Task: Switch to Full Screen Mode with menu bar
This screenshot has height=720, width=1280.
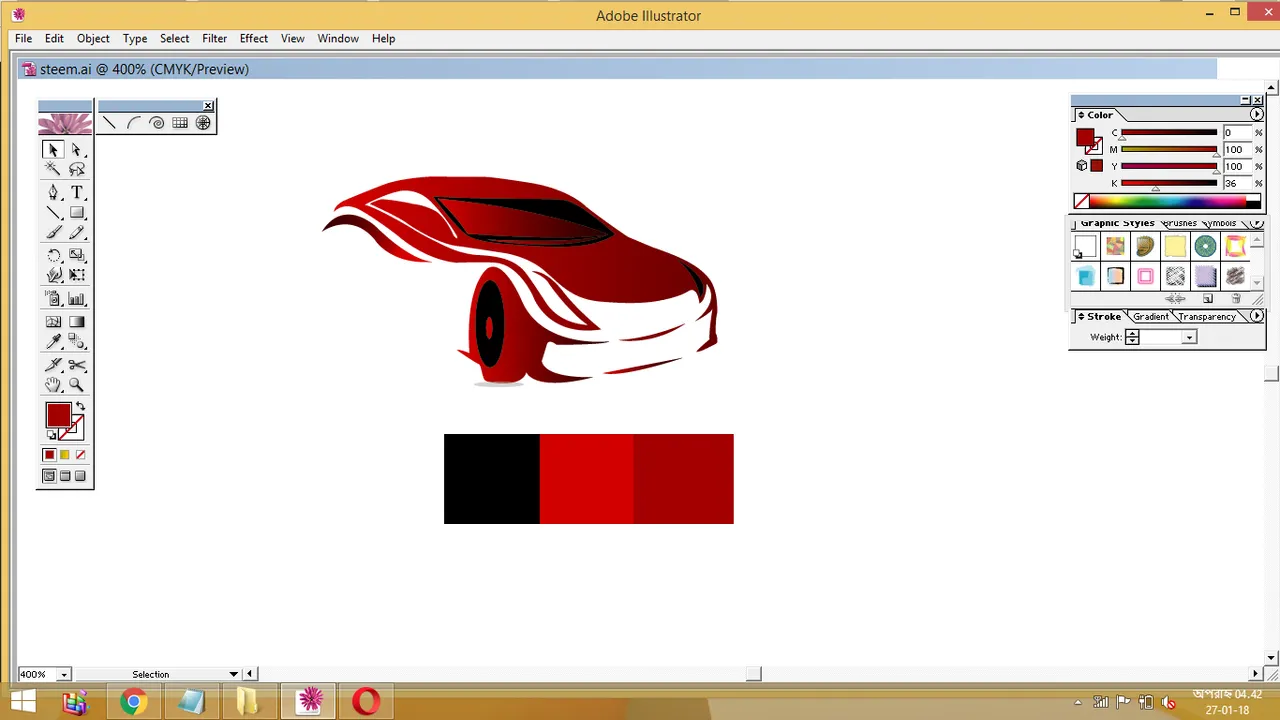Action: [65, 476]
